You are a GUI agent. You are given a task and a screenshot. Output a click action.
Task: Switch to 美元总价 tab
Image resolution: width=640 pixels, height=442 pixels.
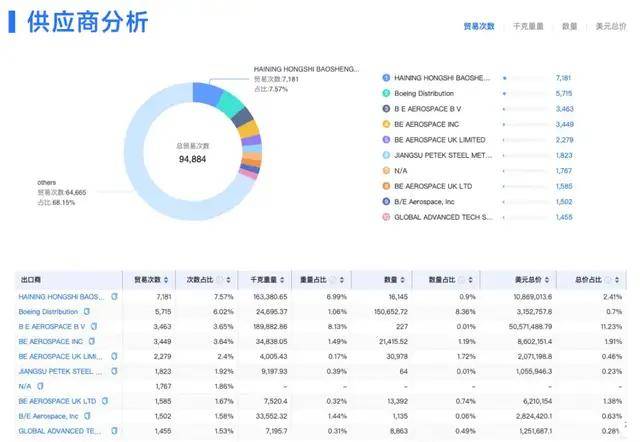(x=611, y=27)
